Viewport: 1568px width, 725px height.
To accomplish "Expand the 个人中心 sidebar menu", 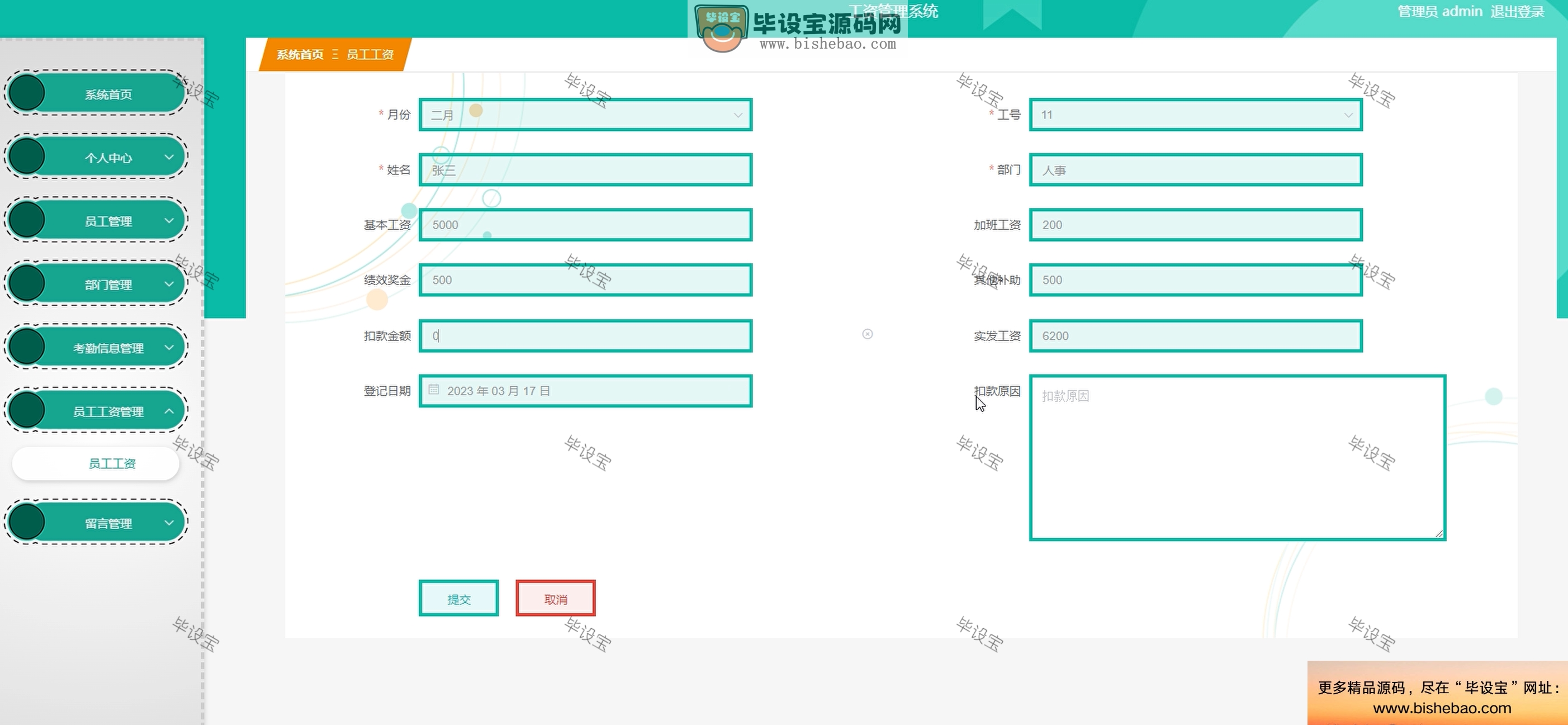I will point(96,157).
